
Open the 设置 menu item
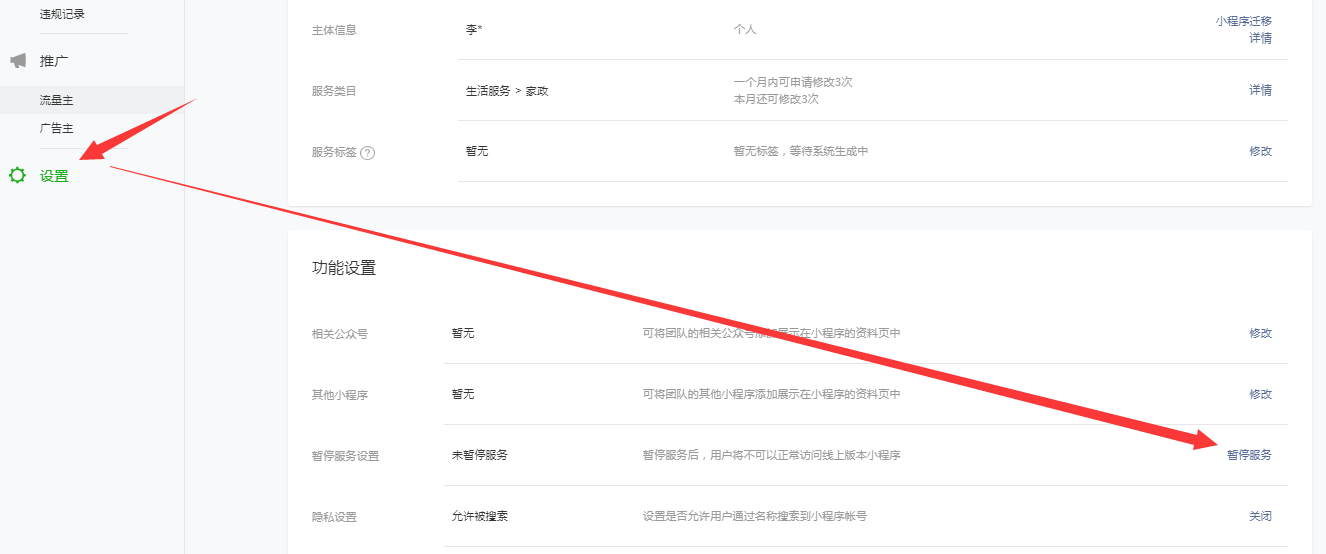click(x=54, y=176)
